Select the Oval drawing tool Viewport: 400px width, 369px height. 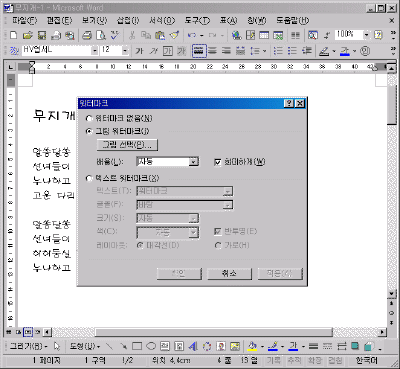(x=151, y=347)
